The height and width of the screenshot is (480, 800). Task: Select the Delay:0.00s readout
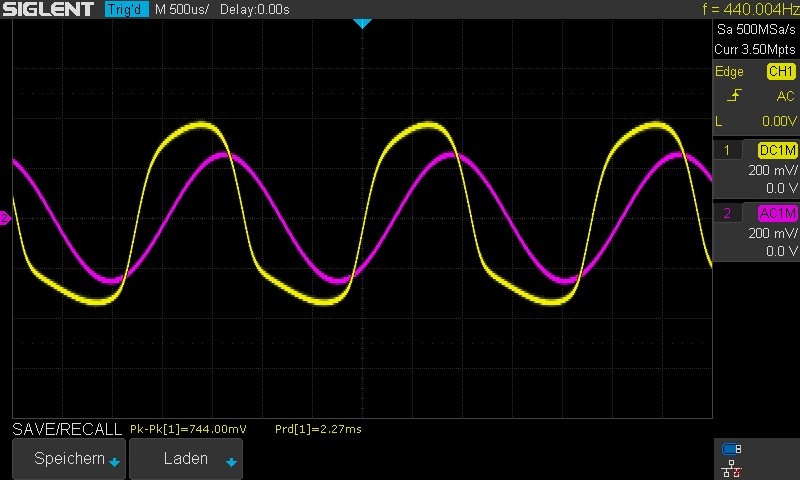255,9
